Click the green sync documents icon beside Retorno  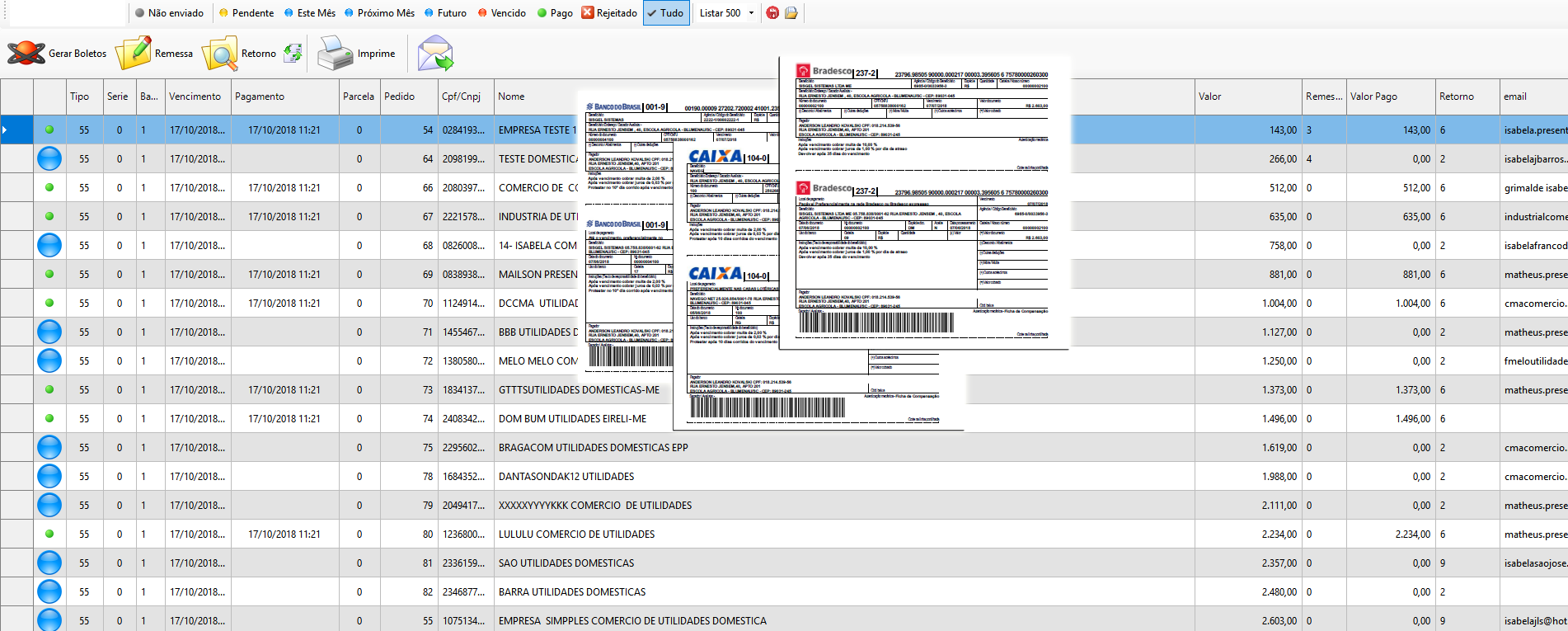[x=293, y=54]
